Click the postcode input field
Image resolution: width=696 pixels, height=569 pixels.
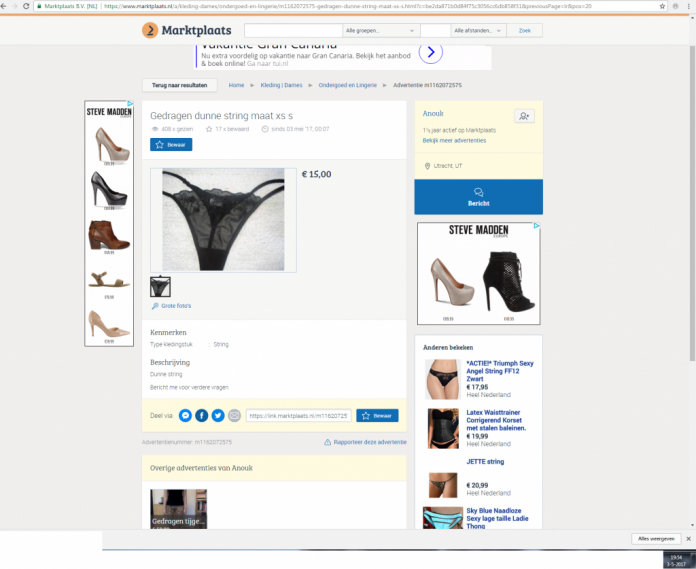point(435,31)
